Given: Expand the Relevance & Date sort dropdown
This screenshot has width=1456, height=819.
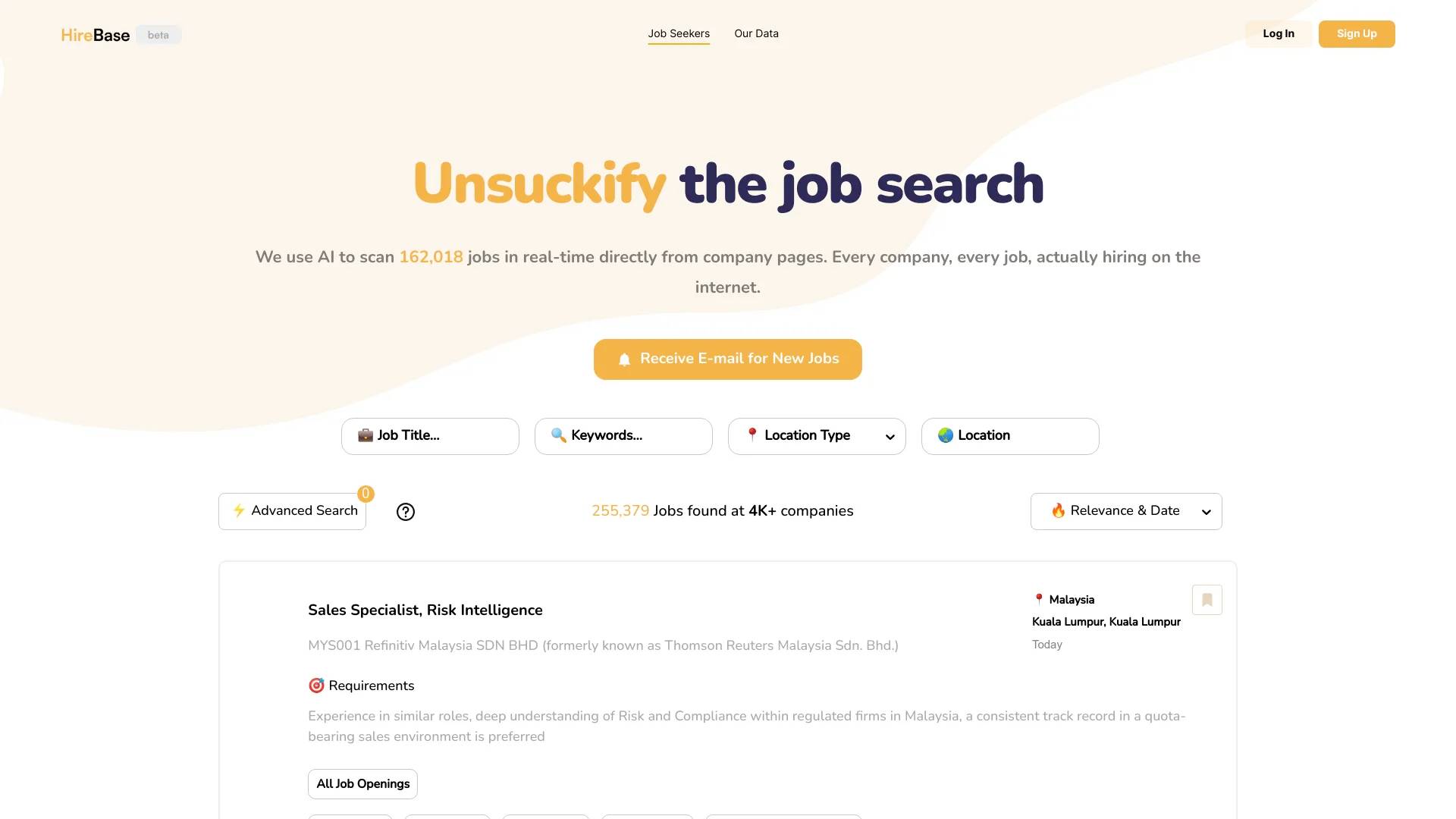Looking at the screenshot, I should point(1126,511).
